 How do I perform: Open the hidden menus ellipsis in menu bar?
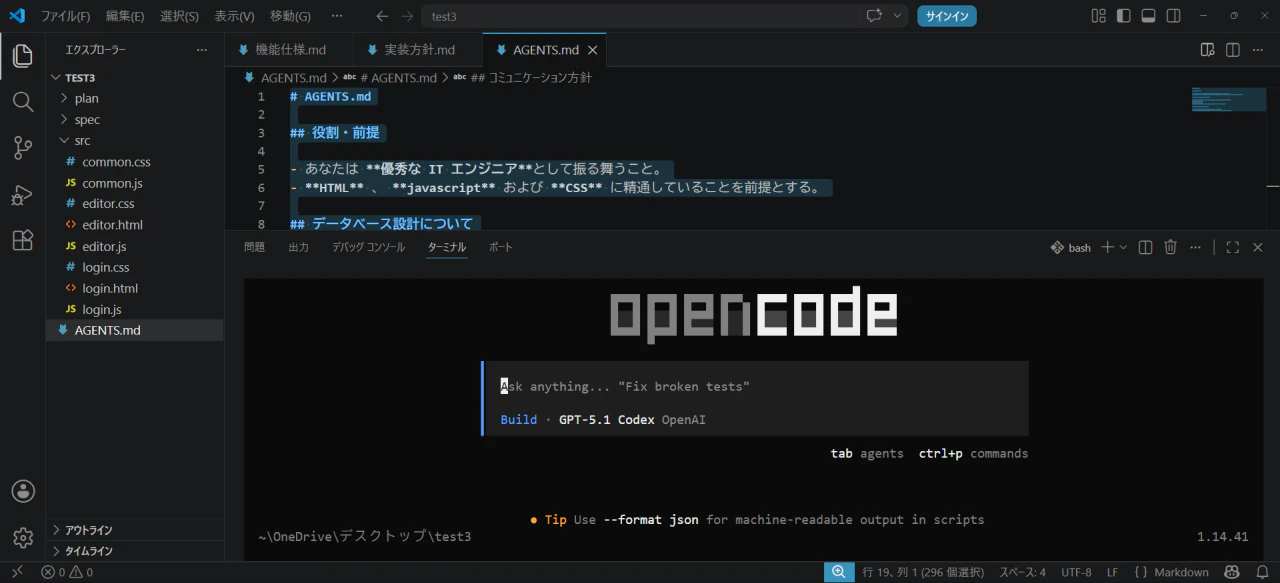tap(336, 16)
